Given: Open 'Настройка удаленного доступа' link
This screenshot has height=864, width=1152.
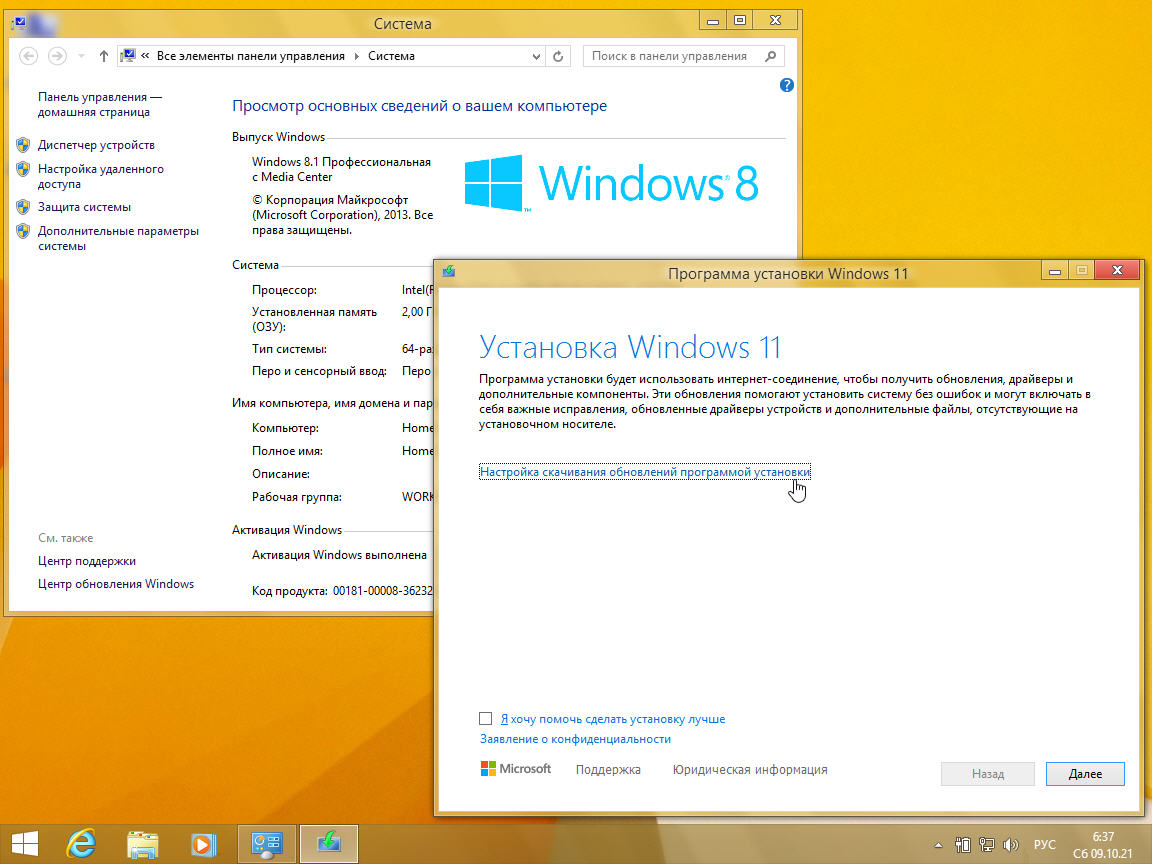Looking at the screenshot, I should coord(101,176).
